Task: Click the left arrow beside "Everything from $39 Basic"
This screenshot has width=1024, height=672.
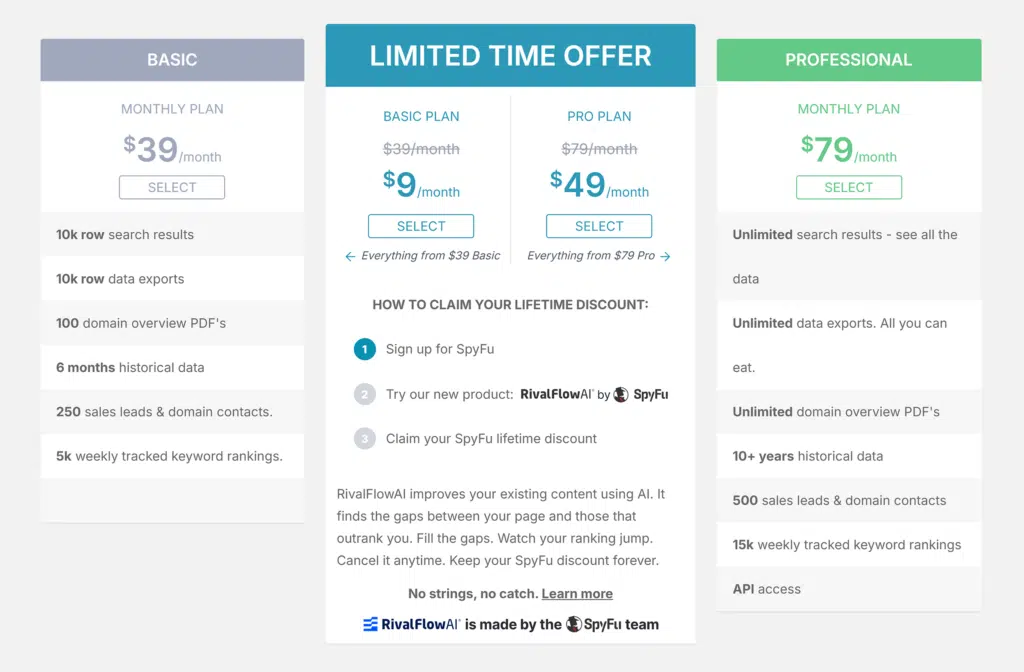Action: click(350, 256)
